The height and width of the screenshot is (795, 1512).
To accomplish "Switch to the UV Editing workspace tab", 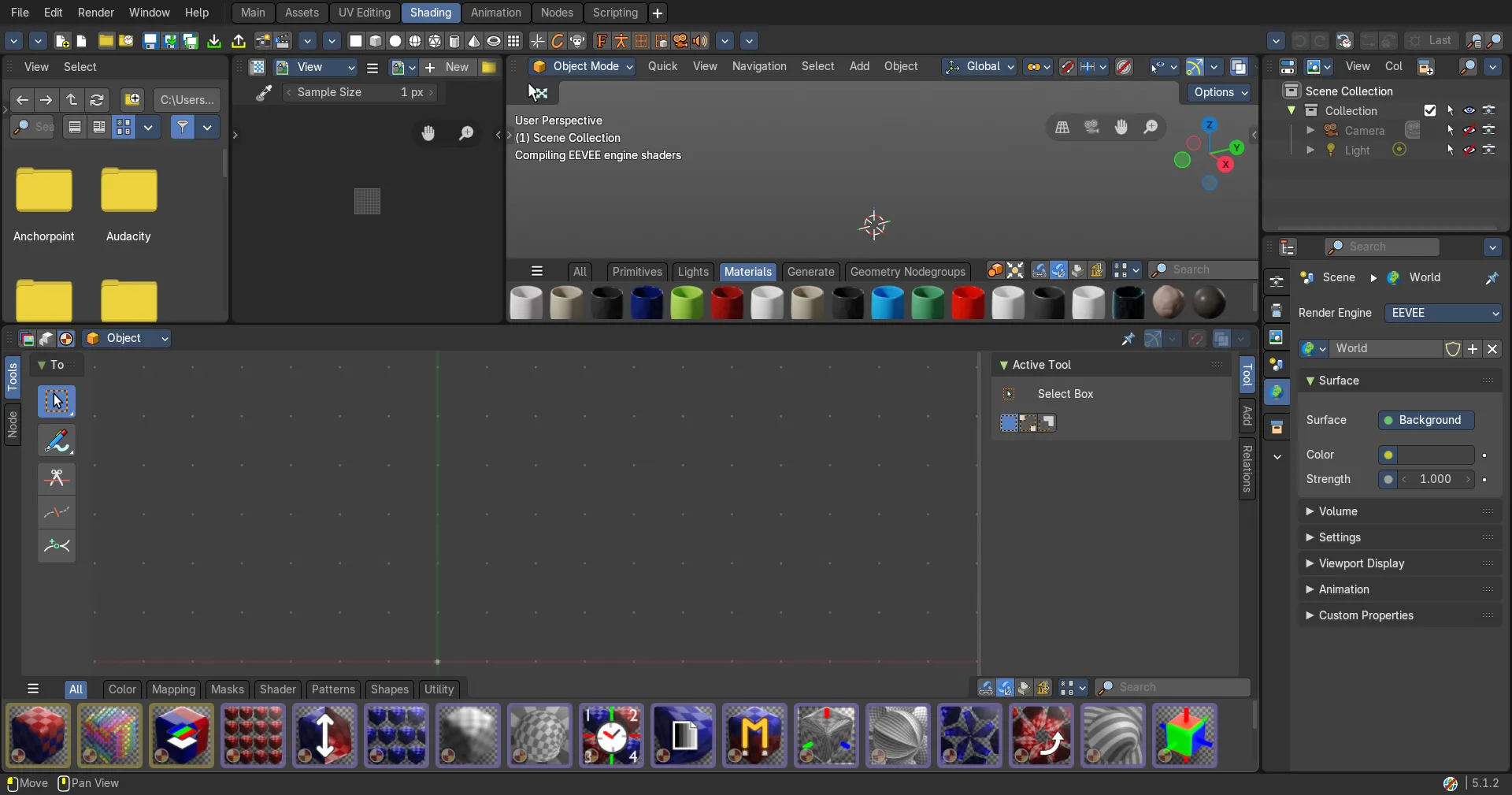I will point(364,13).
